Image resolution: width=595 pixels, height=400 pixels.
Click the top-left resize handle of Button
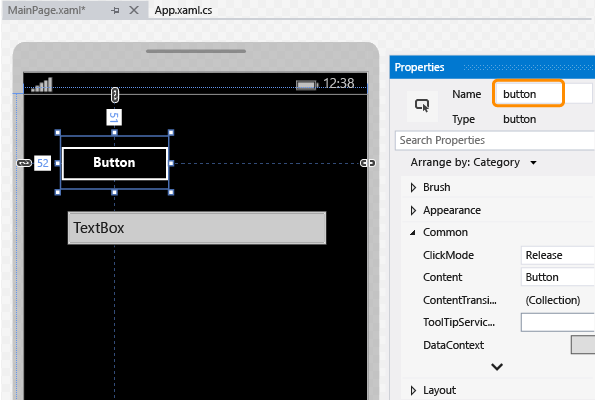58,132
